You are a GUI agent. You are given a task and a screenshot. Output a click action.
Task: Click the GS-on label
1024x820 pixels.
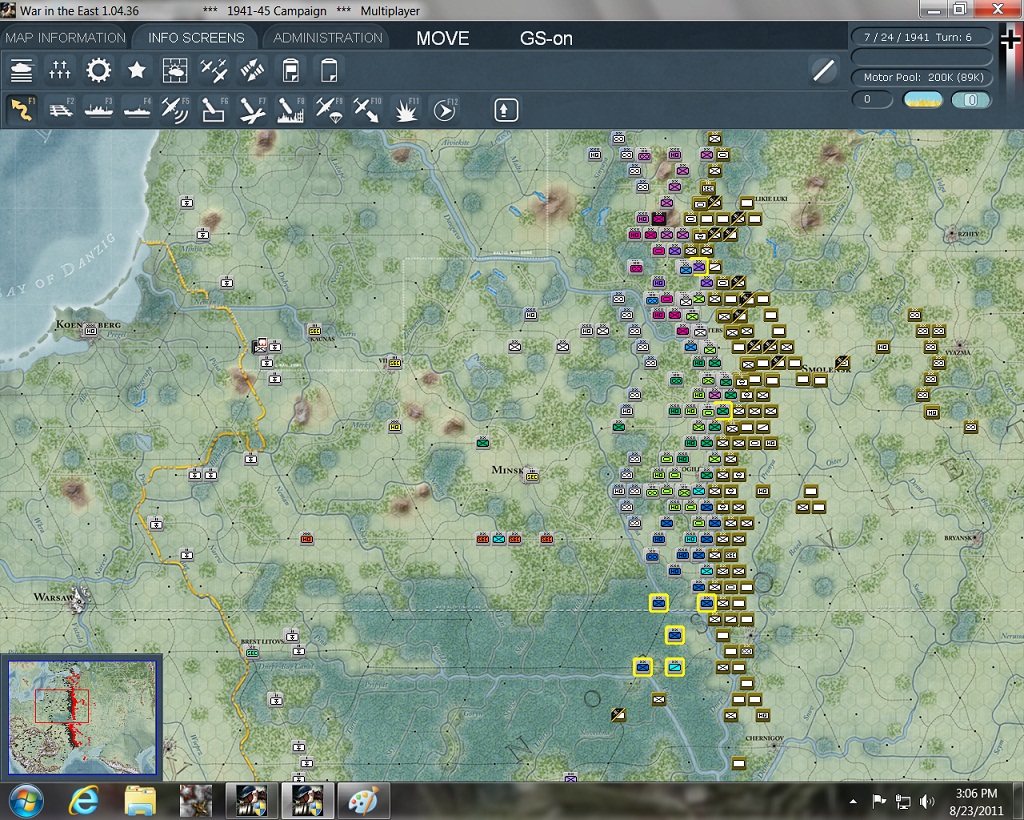pyautogui.click(x=546, y=39)
